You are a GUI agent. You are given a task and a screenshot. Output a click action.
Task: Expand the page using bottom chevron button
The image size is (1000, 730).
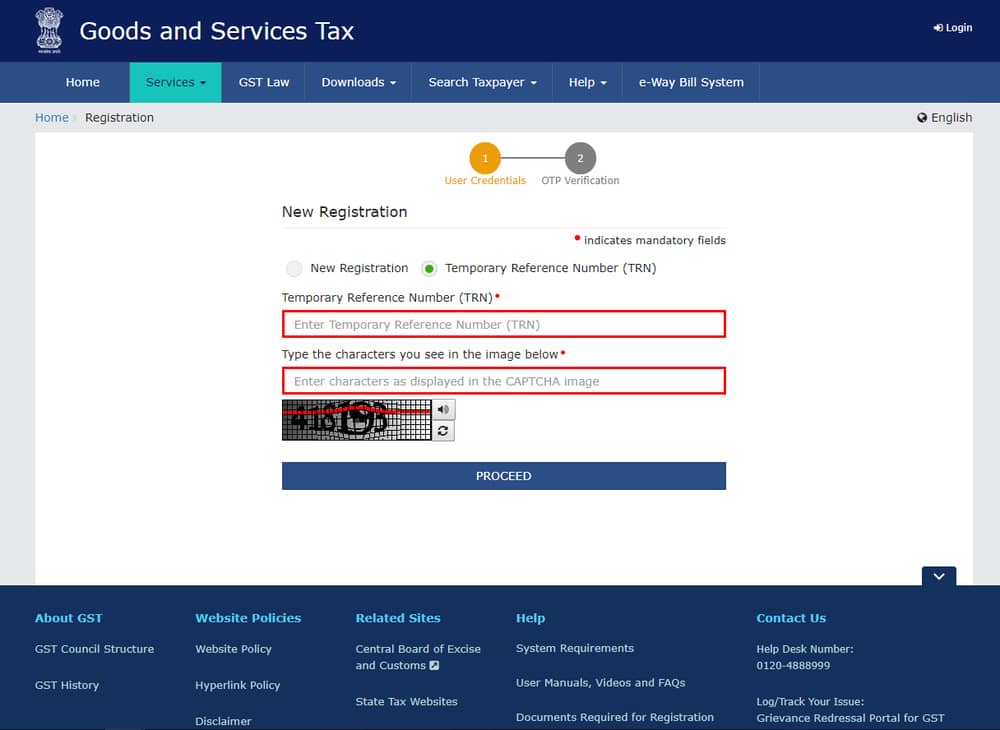[x=938, y=576]
